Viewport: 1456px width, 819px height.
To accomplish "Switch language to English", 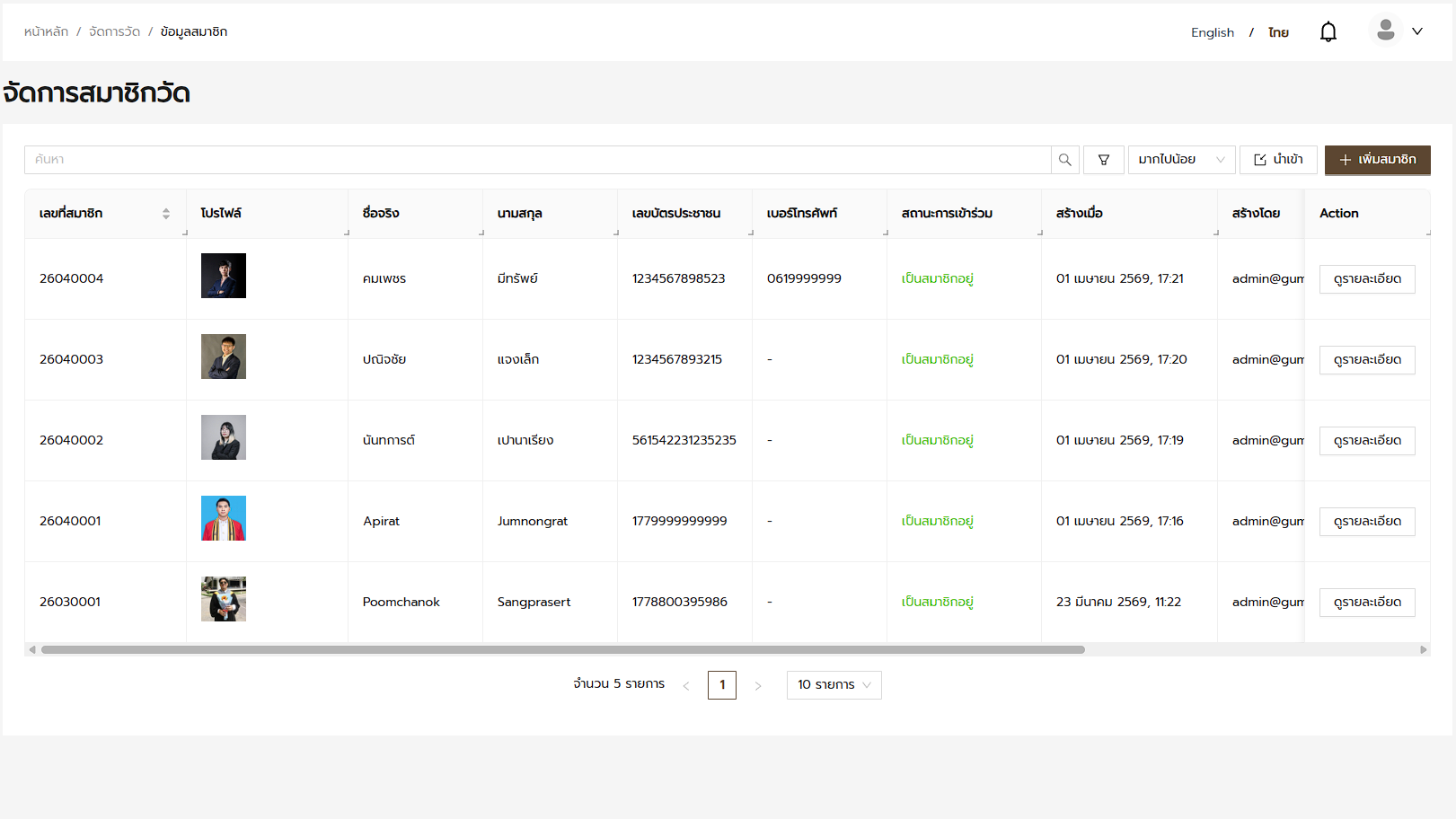I will point(1212,32).
